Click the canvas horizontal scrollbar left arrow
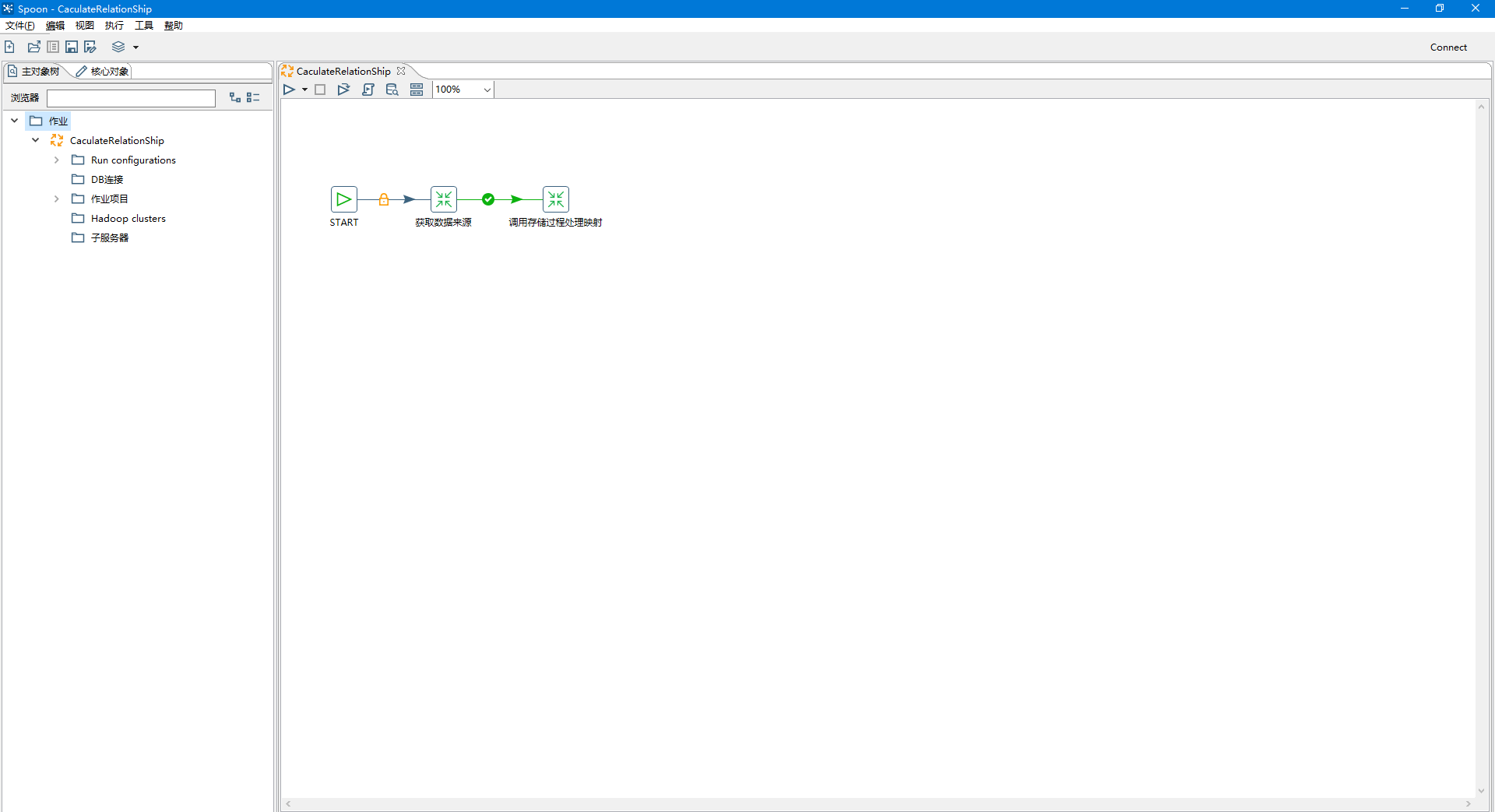This screenshot has height=812, width=1495. click(288, 804)
